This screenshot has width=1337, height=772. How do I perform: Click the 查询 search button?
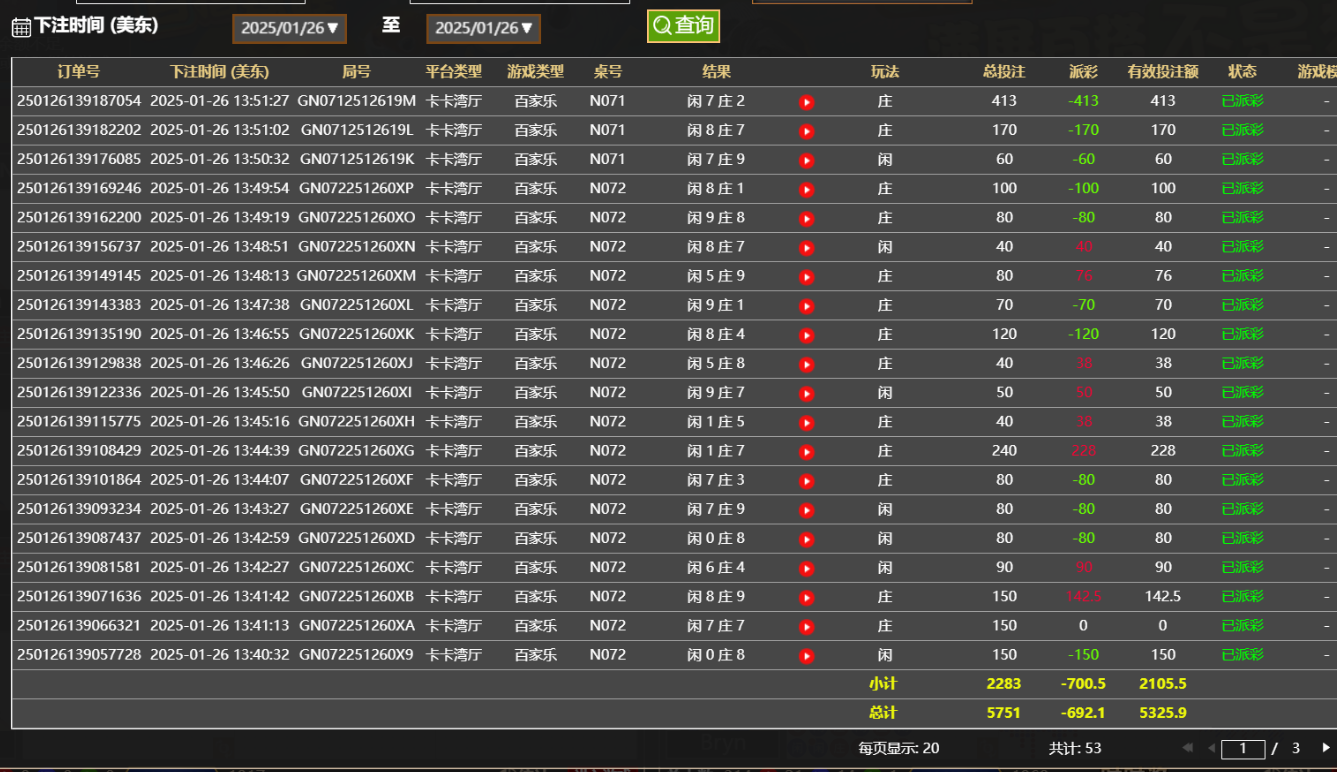coord(683,26)
